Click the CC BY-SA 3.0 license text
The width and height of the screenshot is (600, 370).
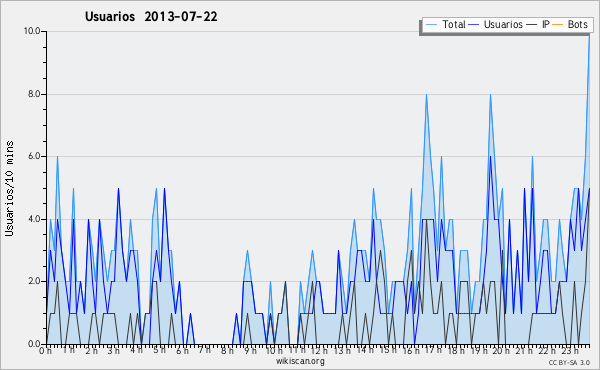569,362
